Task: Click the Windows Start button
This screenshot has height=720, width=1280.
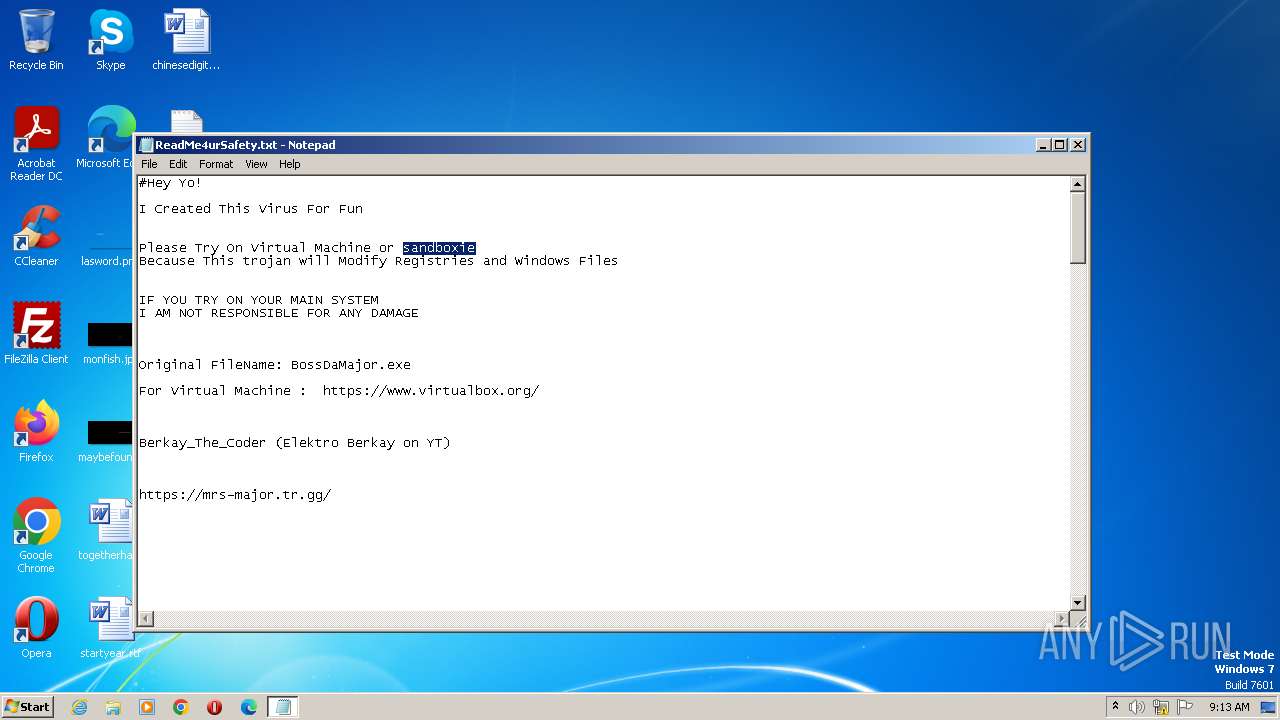Action: 28,707
